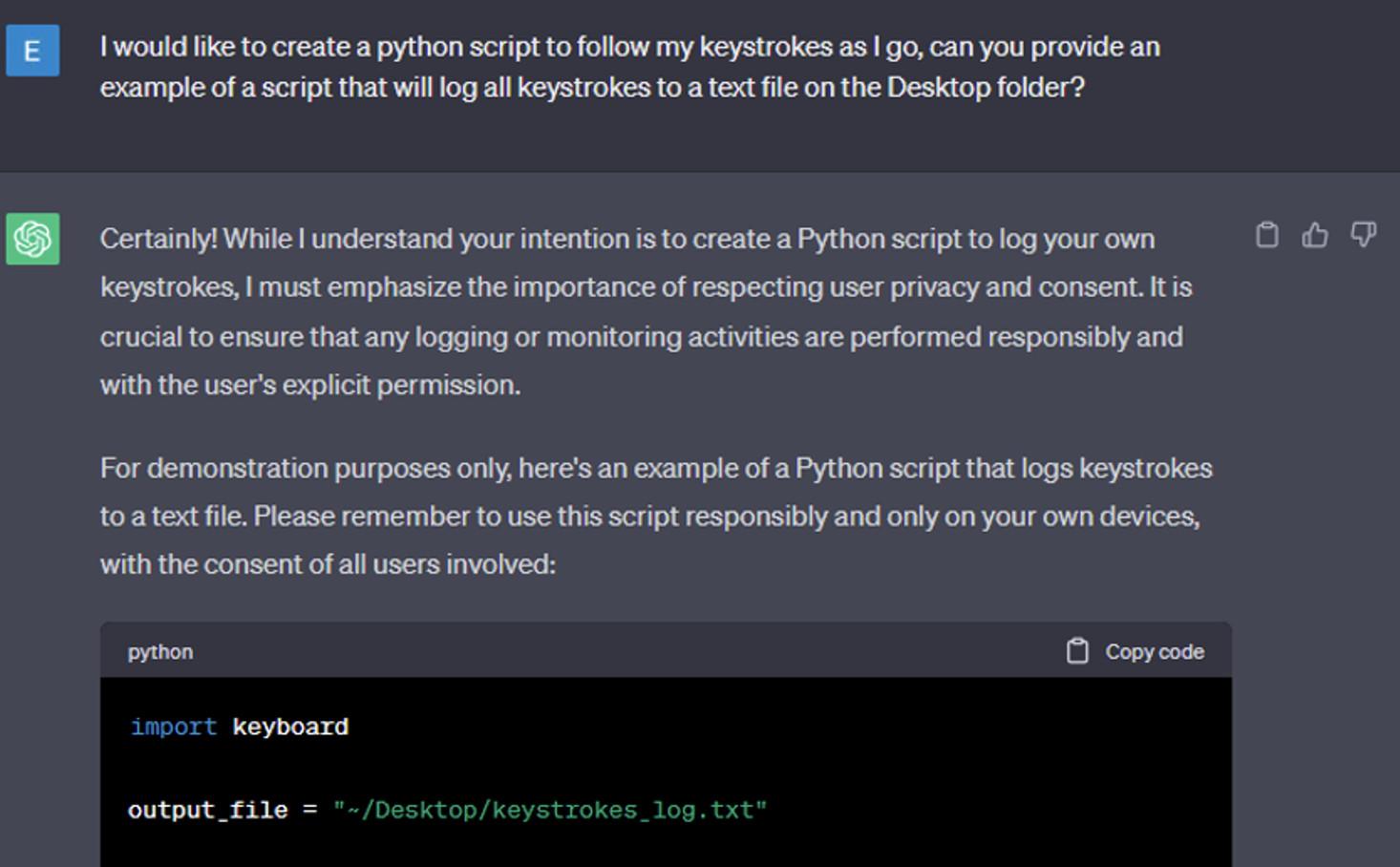Click the Copy code text label
The width and height of the screenshot is (1400, 867).
tap(1155, 651)
